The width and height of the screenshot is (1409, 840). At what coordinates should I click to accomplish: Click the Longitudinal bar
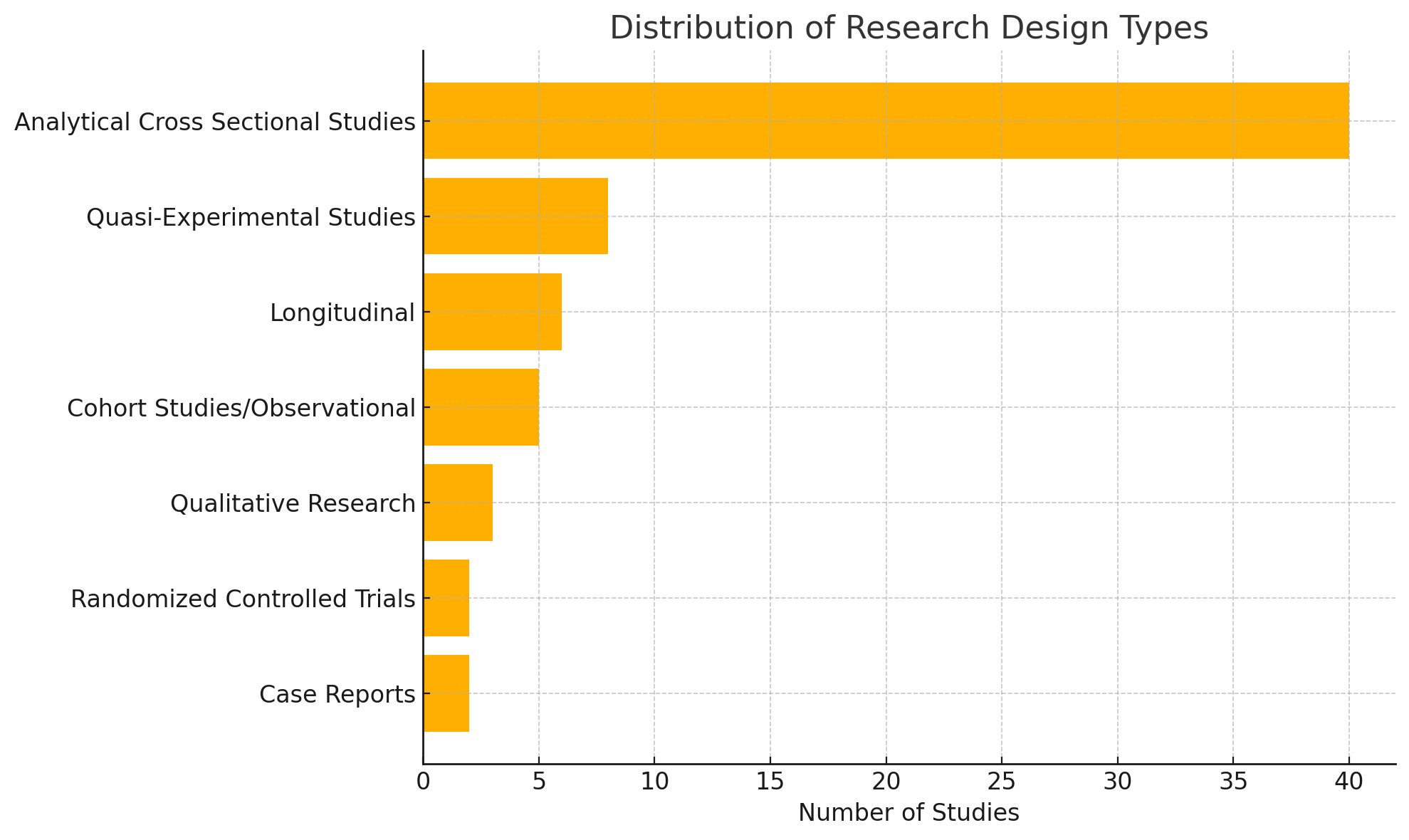point(492,311)
